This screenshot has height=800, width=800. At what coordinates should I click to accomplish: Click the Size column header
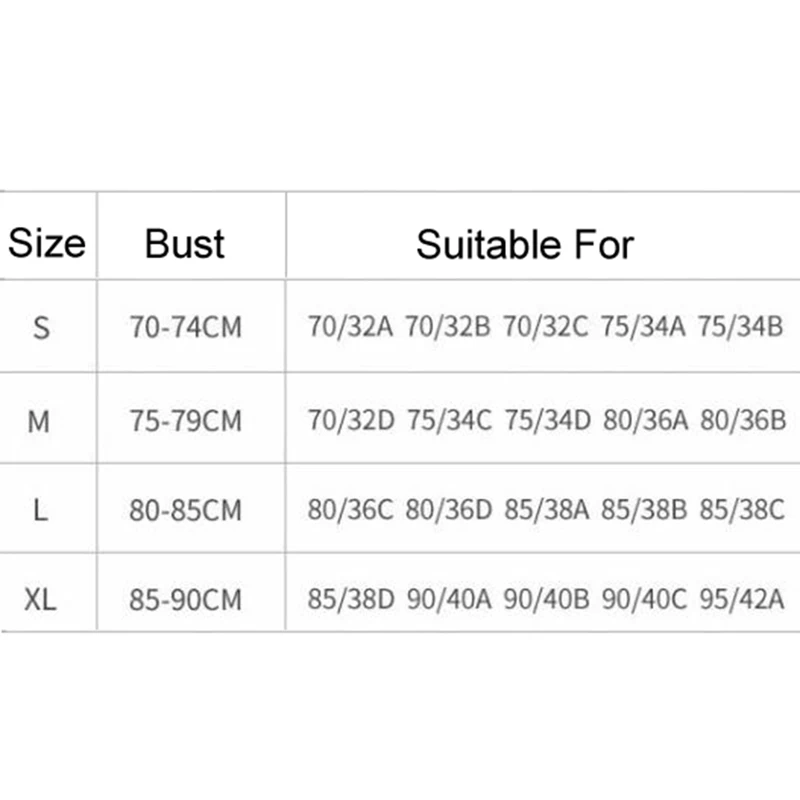click(x=47, y=243)
